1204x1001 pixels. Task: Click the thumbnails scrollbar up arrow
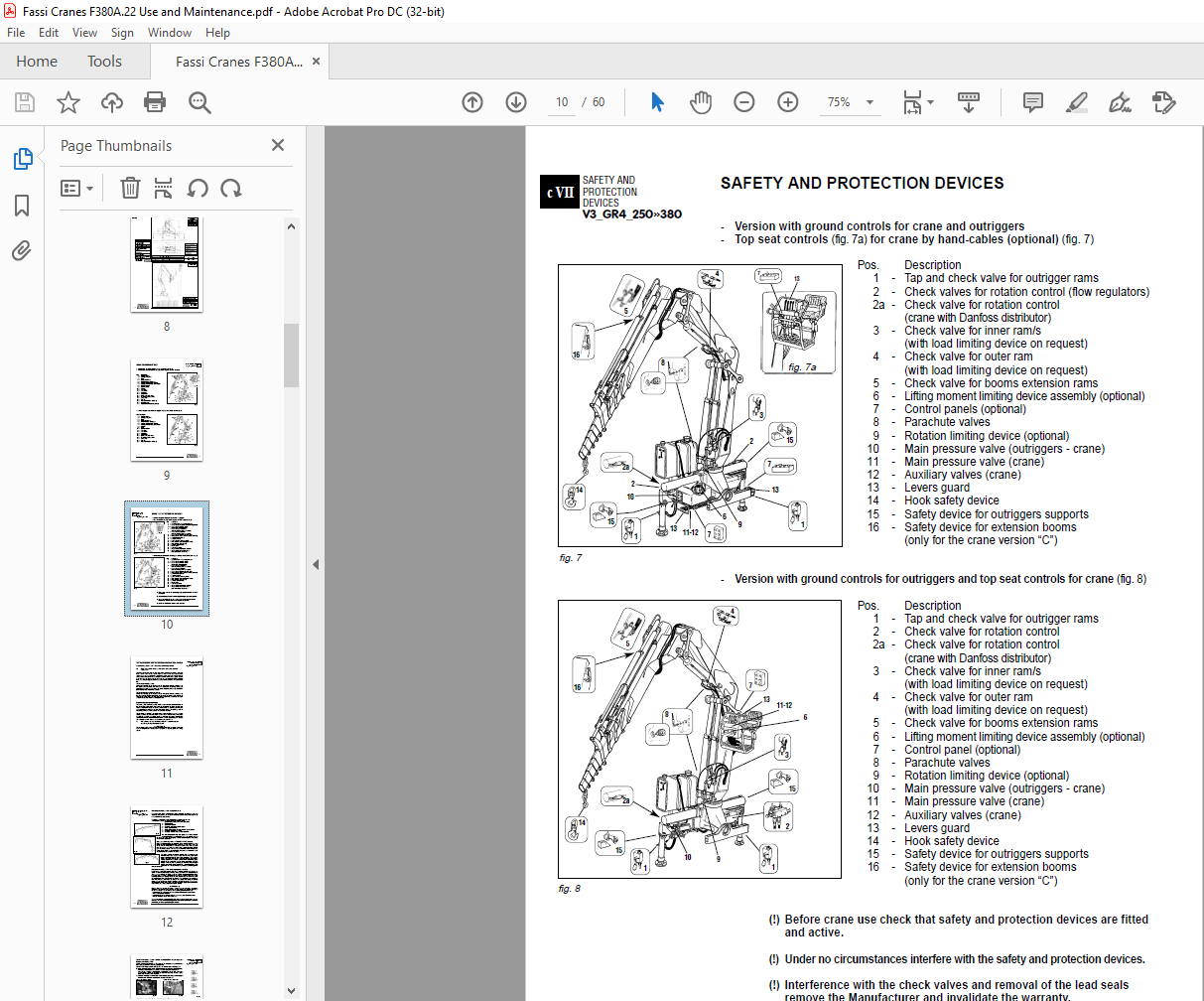(x=291, y=226)
